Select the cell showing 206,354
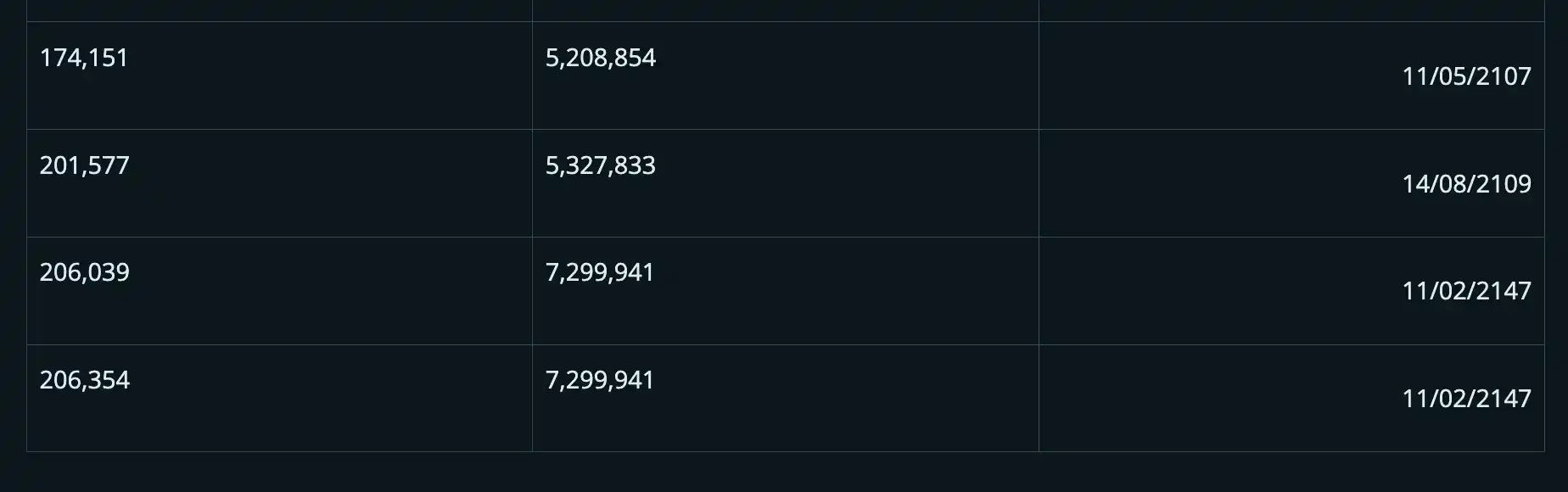The image size is (1568, 492). 84,380
